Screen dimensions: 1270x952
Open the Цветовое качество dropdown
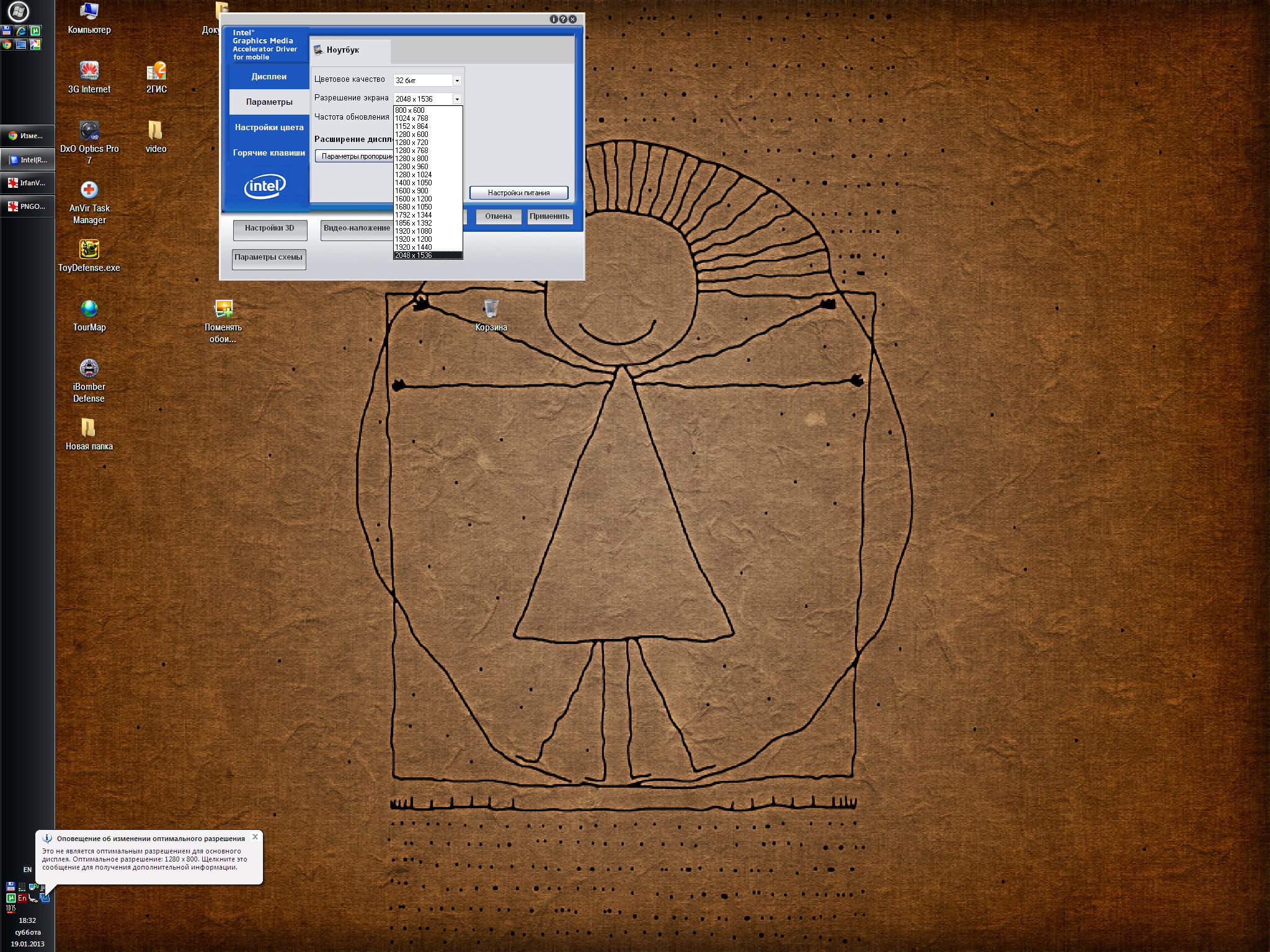pyautogui.click(x=428, y=80)
